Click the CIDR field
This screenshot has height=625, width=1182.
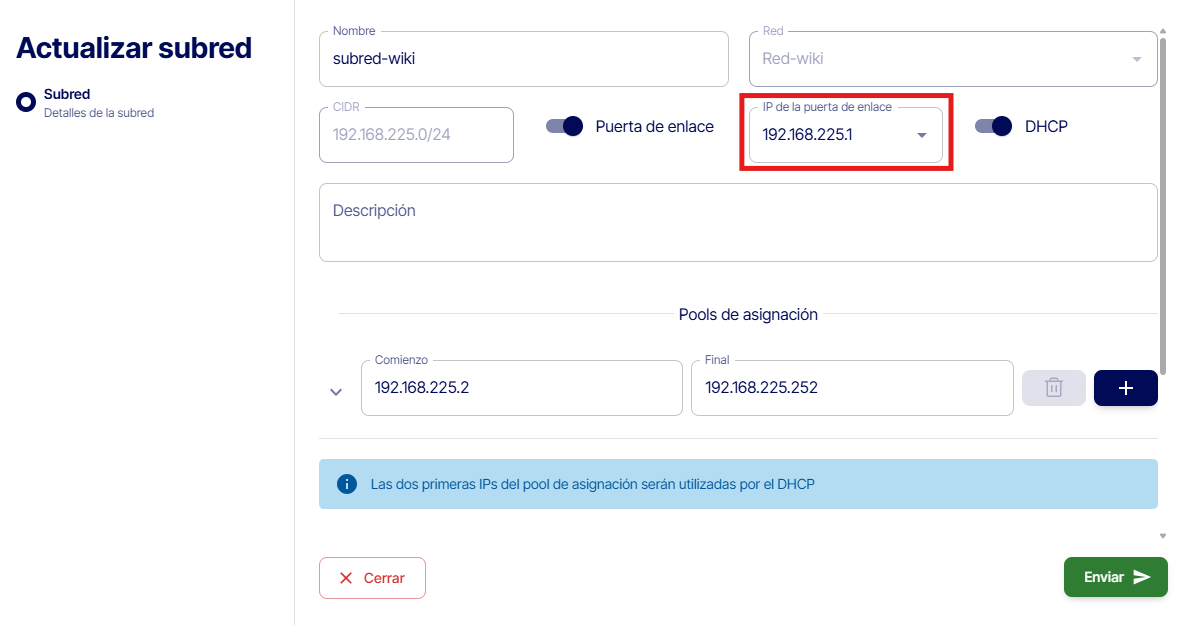point(415,135)
